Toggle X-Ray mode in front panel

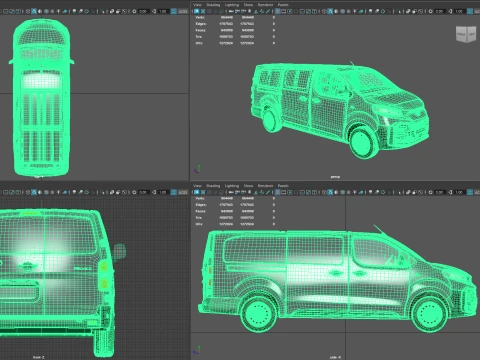point(112,192)
